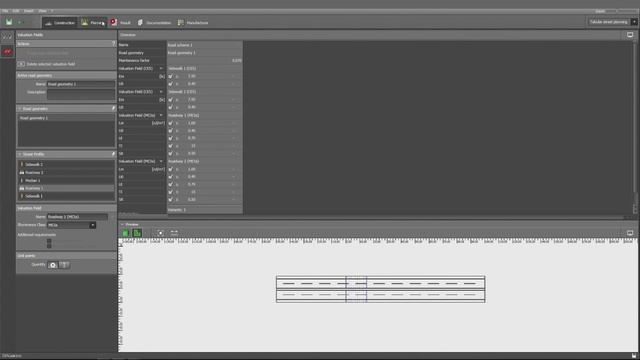Viewport: 640px width, 360px height.
Task: Click the second Grid points Quantity icon
Action: [x=64, y=265]
